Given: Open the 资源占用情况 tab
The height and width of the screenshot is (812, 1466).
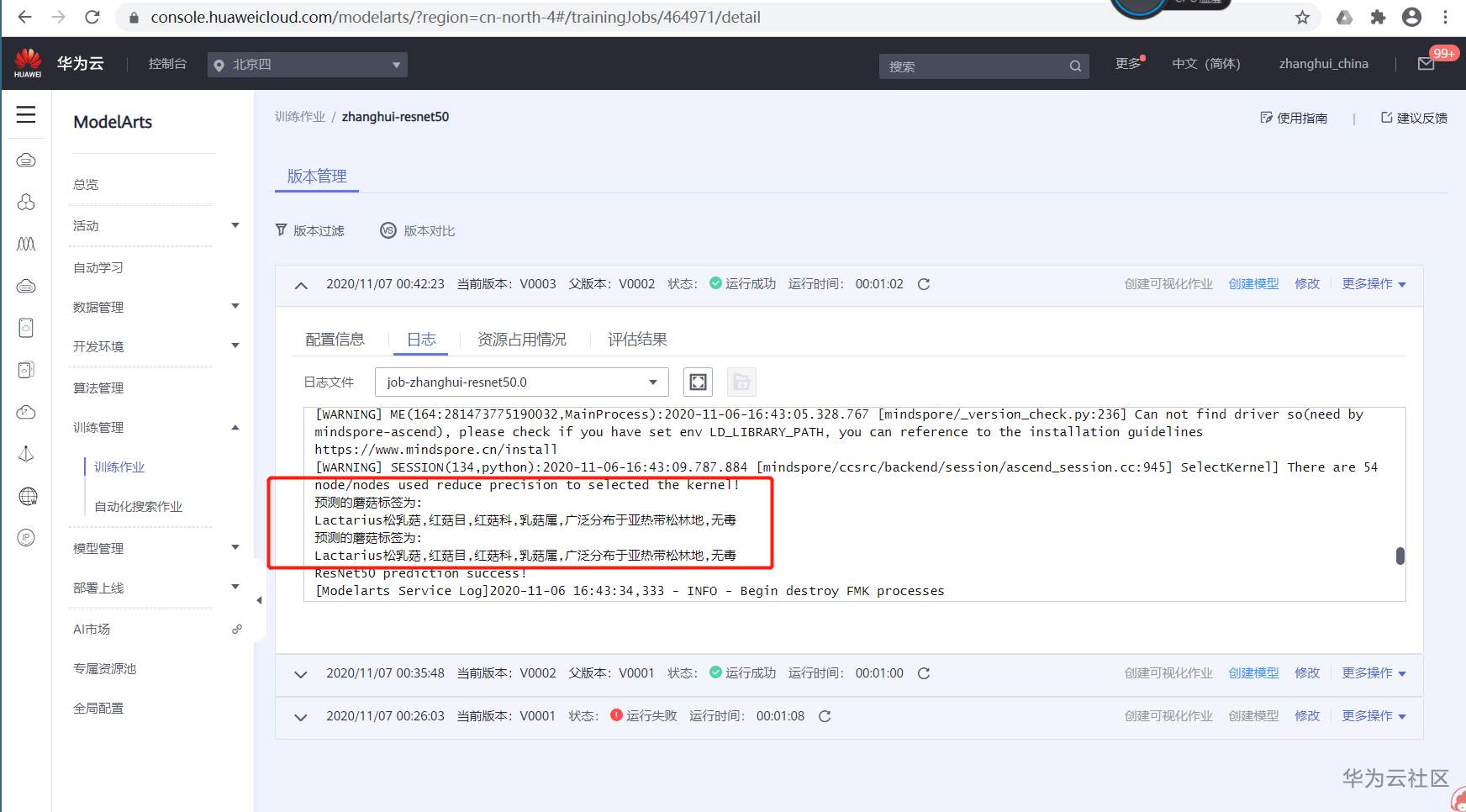Looking at the screenshot, I should (522, 340).
